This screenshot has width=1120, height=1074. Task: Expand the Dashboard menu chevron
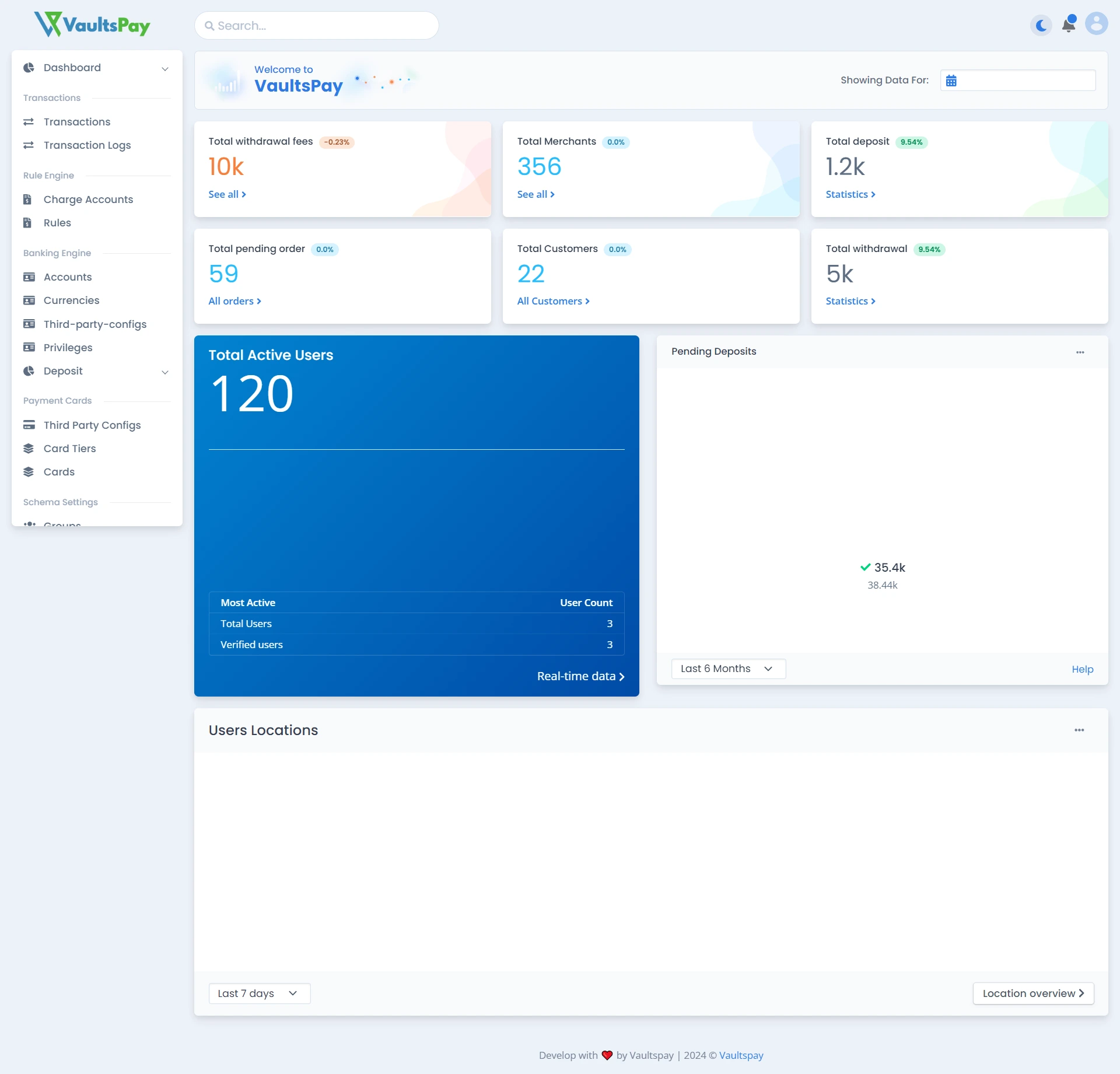point(165,69)
